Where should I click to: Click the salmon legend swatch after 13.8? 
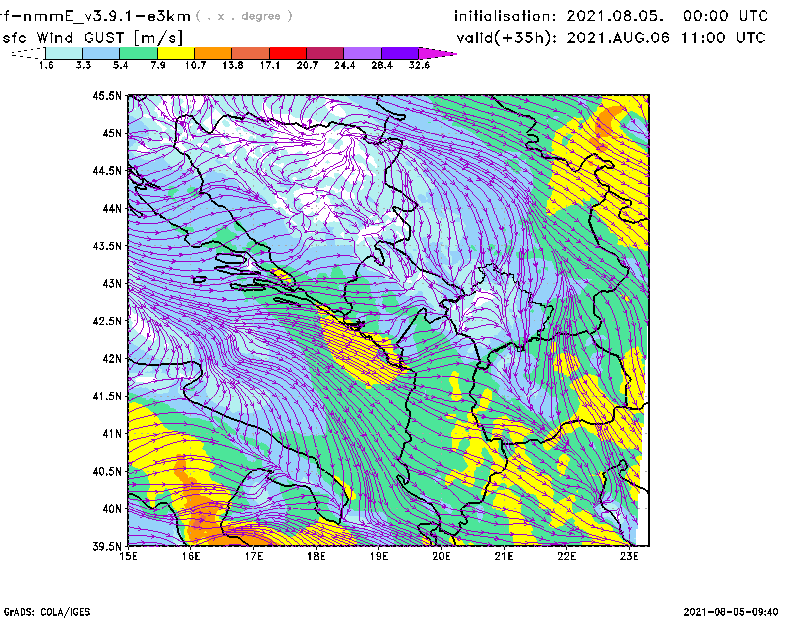(251, 53)
